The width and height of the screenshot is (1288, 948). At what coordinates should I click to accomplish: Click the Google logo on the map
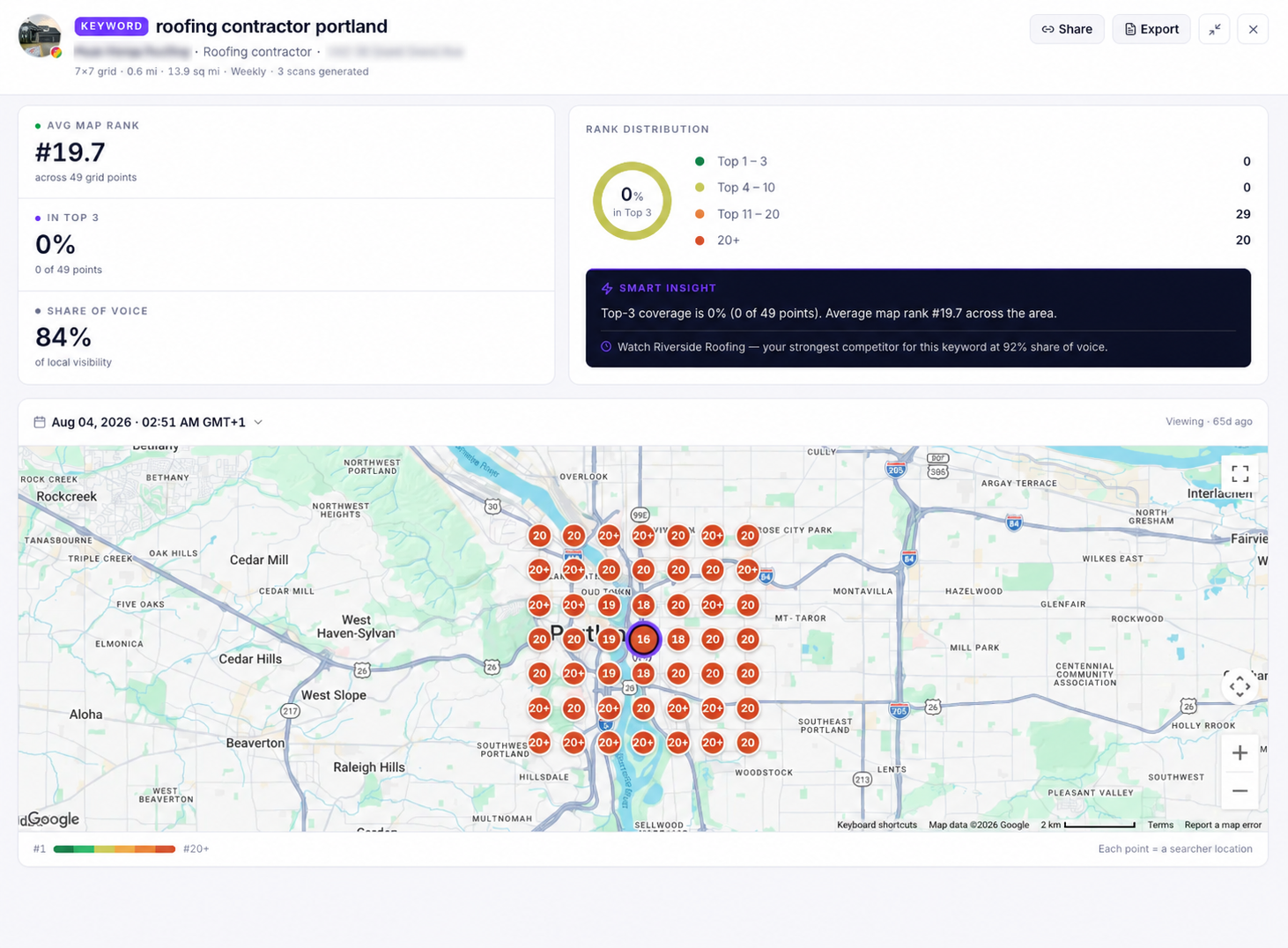54,818
